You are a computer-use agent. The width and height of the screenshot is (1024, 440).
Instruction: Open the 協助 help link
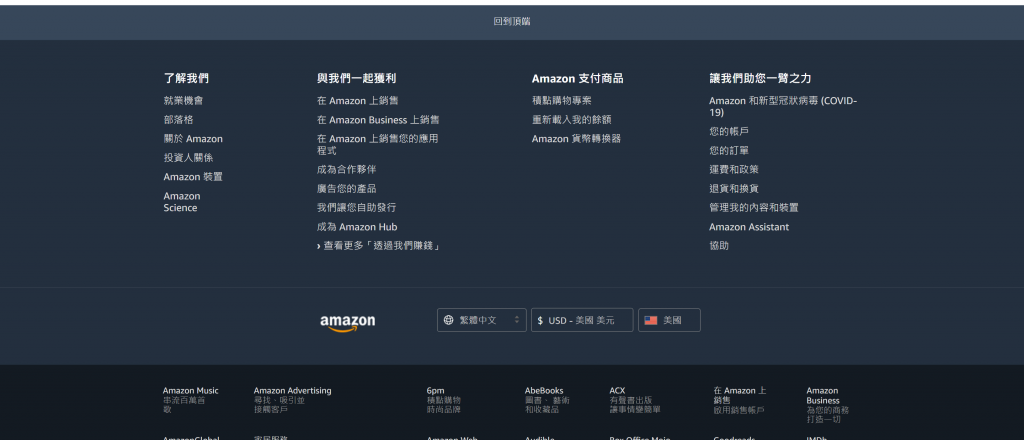tap(719, 245)
